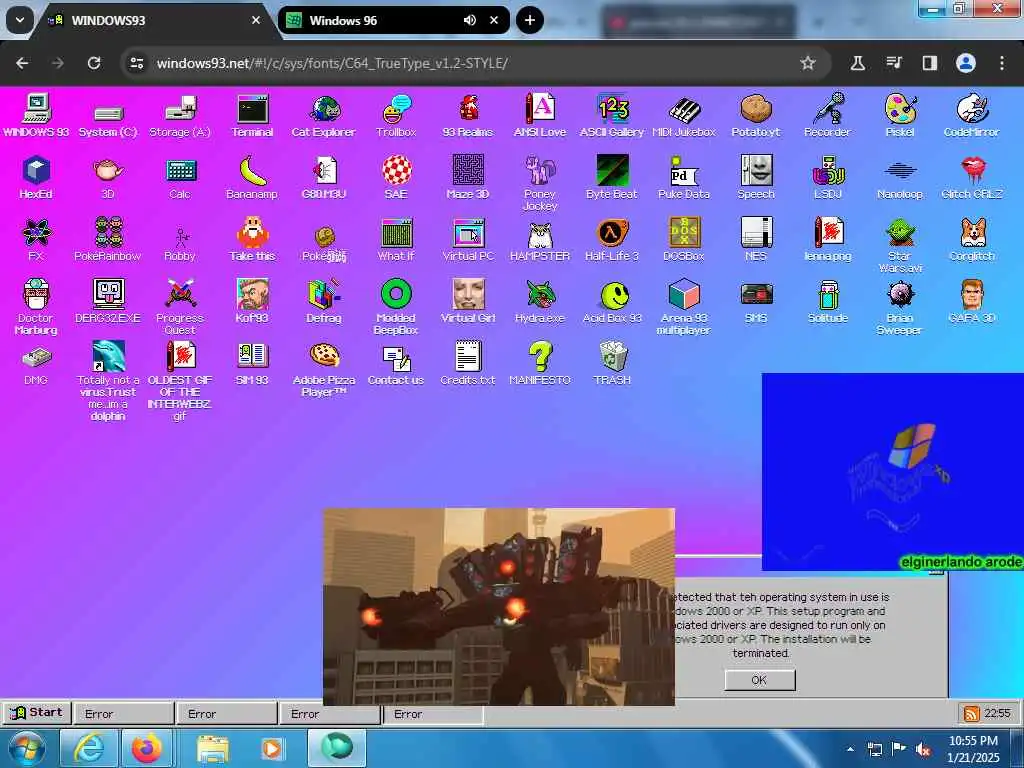Expand the tab search dropdown
The height and width of the screenshot is (768, 1024).
pos(20,20)
